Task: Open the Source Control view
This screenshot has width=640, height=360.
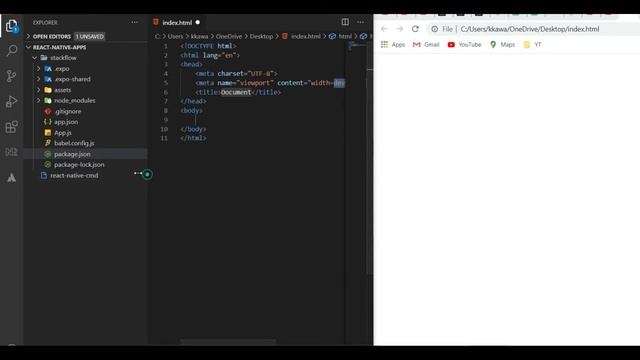Action: (x=11, y=76)
